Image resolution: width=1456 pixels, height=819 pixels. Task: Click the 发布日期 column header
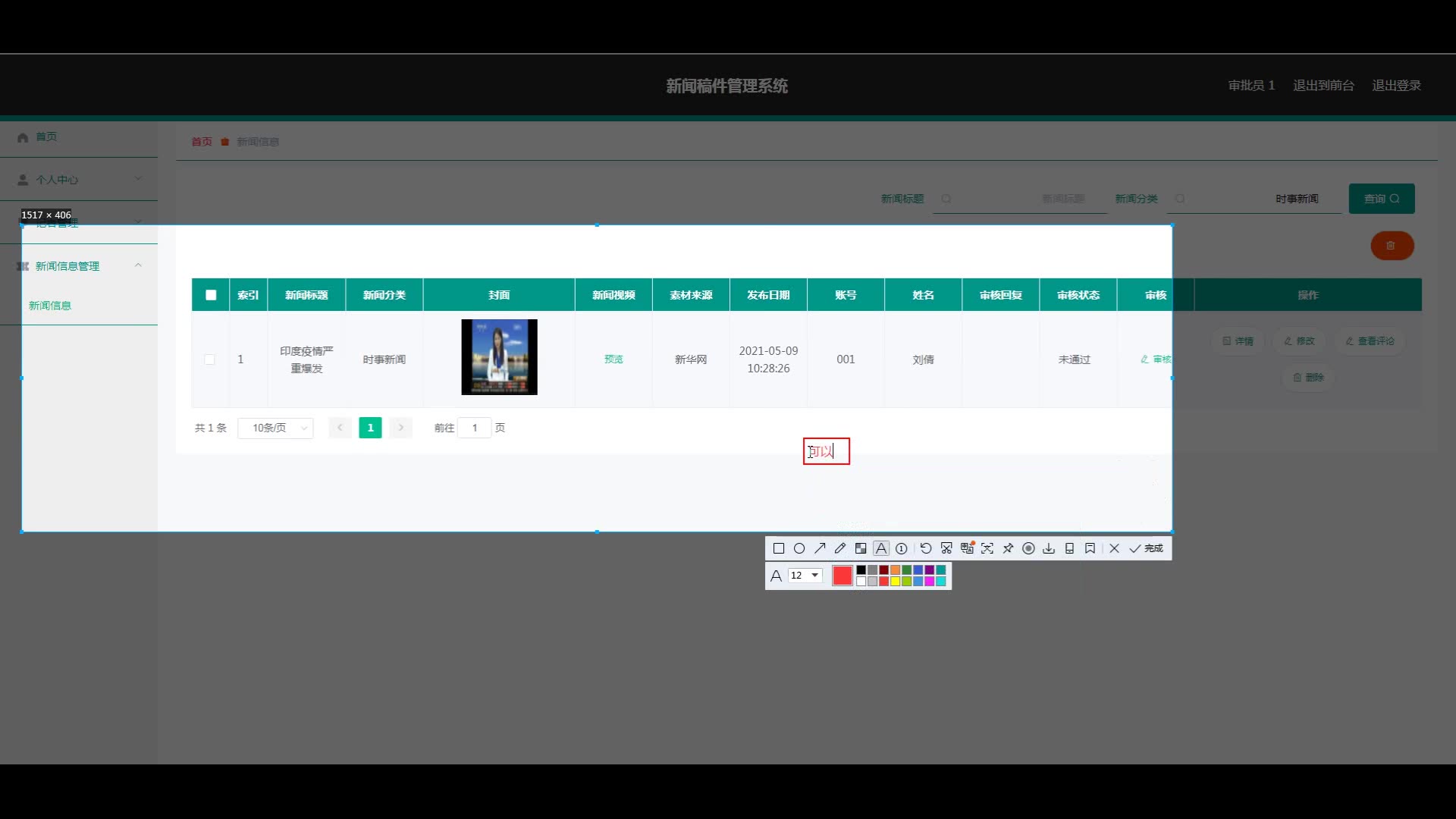click(768, 295)
